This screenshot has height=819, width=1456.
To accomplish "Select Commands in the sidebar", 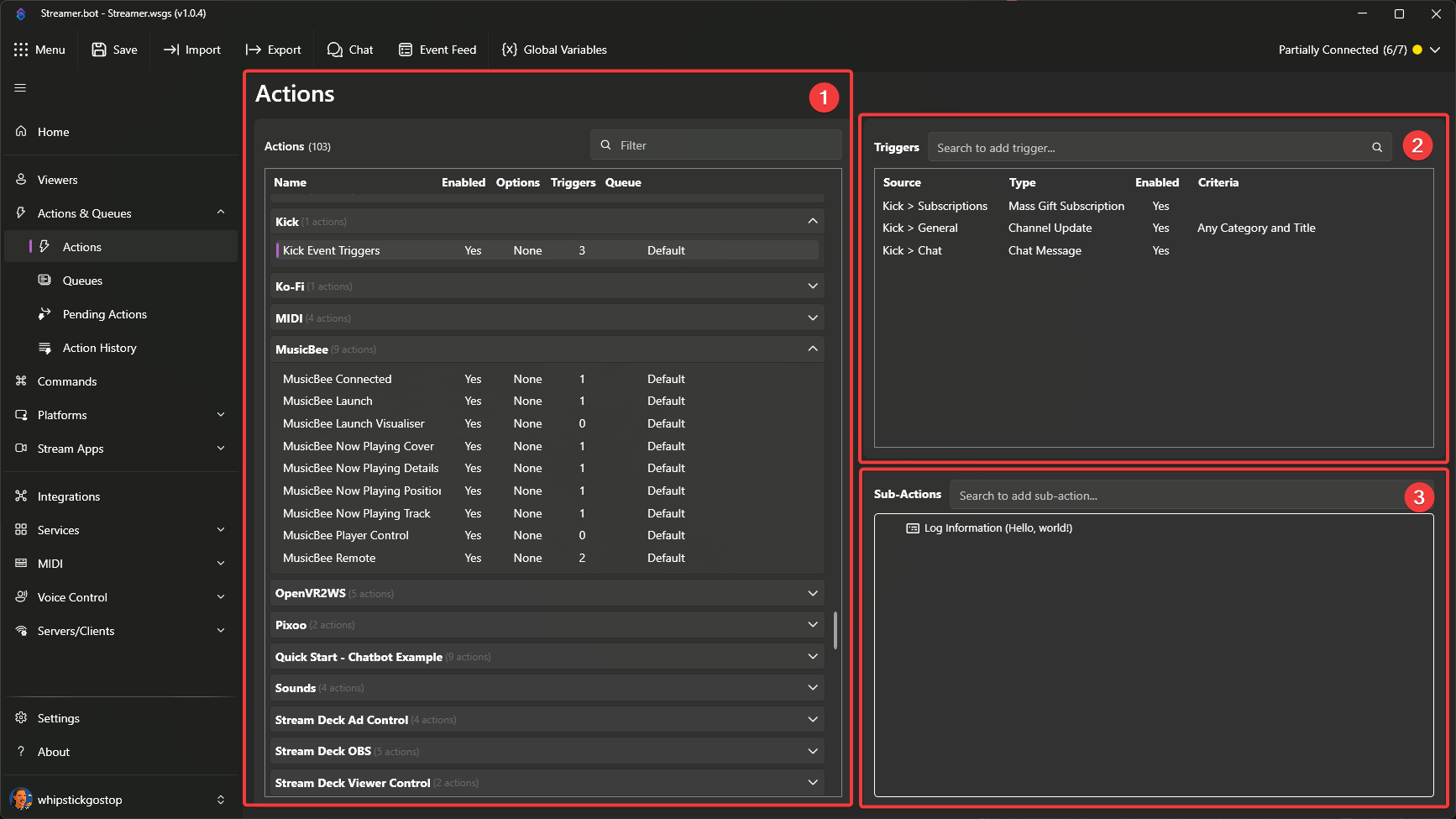I will (65, 381).
